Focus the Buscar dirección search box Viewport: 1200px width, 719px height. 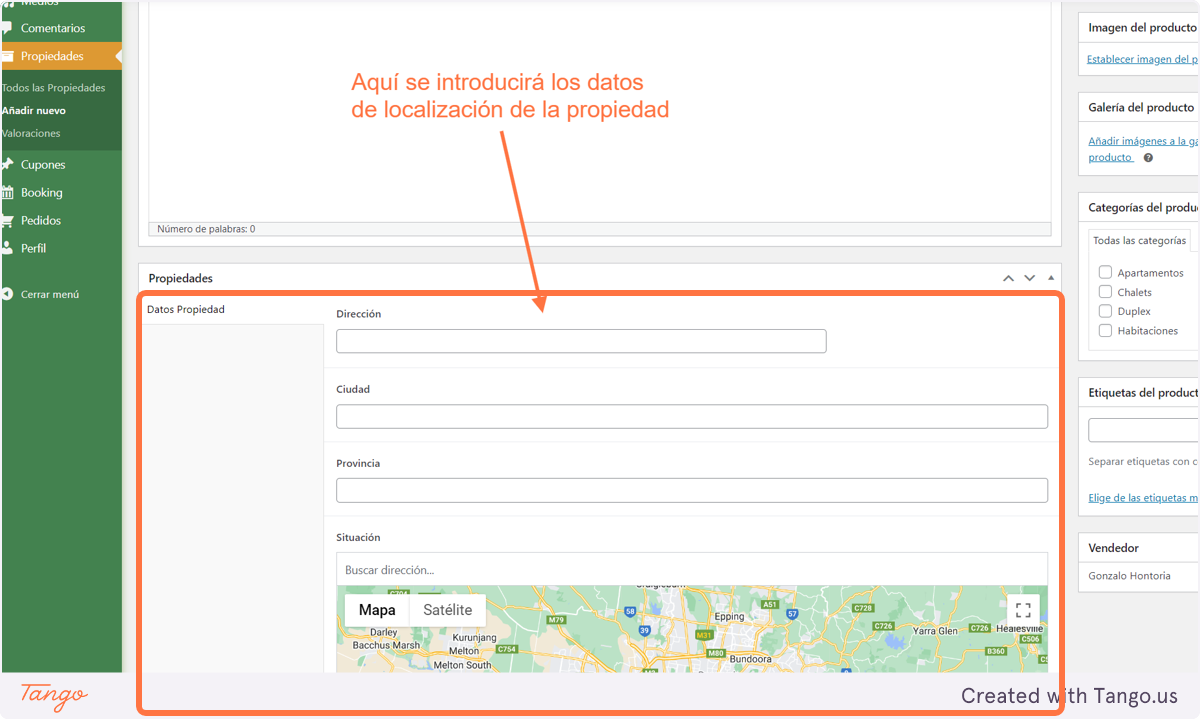pos(692,570)
